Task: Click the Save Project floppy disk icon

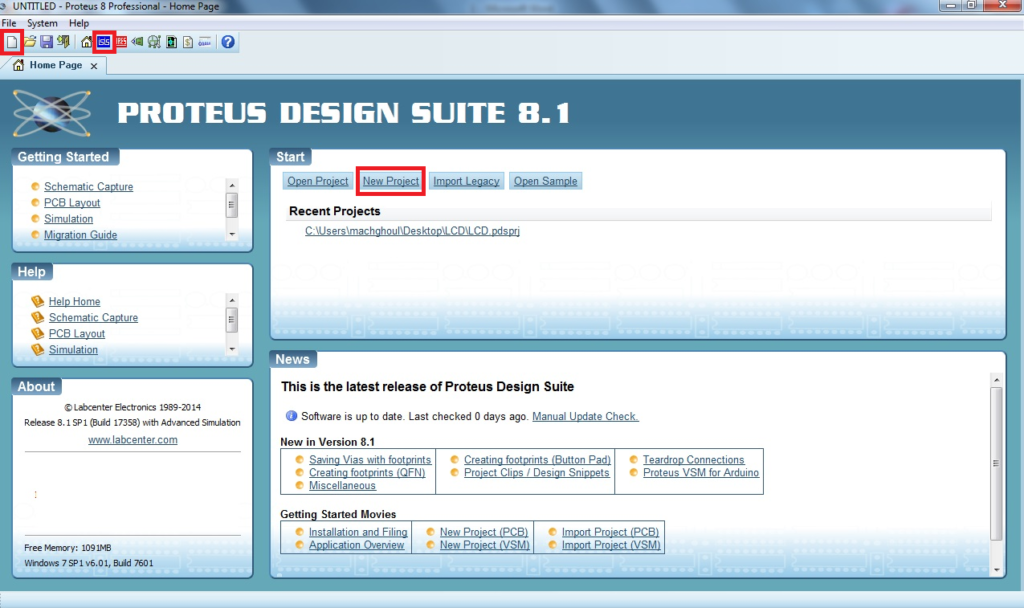Action: [x=46, y=42]
